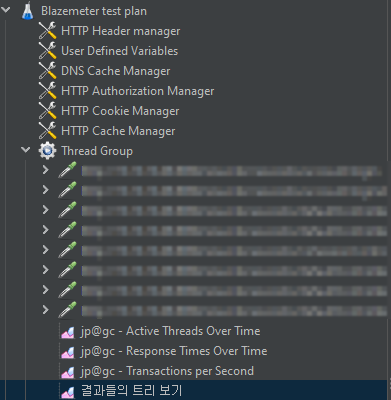Click the second sampler's pipette icon under Thread Group
This screenshot has width=391, height=400.
point(67,190)
